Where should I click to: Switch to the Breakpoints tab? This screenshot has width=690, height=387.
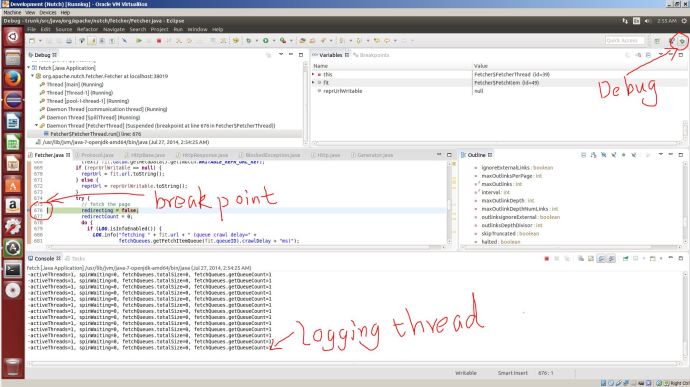[x=371, y=55]
